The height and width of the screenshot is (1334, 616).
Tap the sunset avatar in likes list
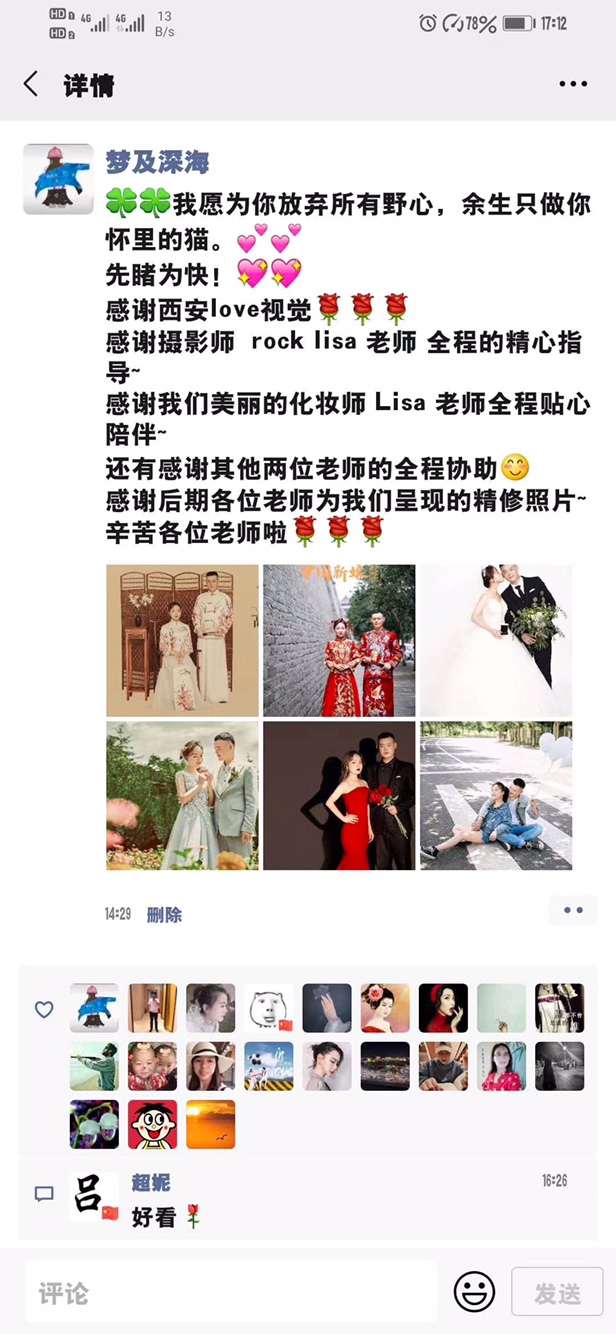click(211, 1124)
